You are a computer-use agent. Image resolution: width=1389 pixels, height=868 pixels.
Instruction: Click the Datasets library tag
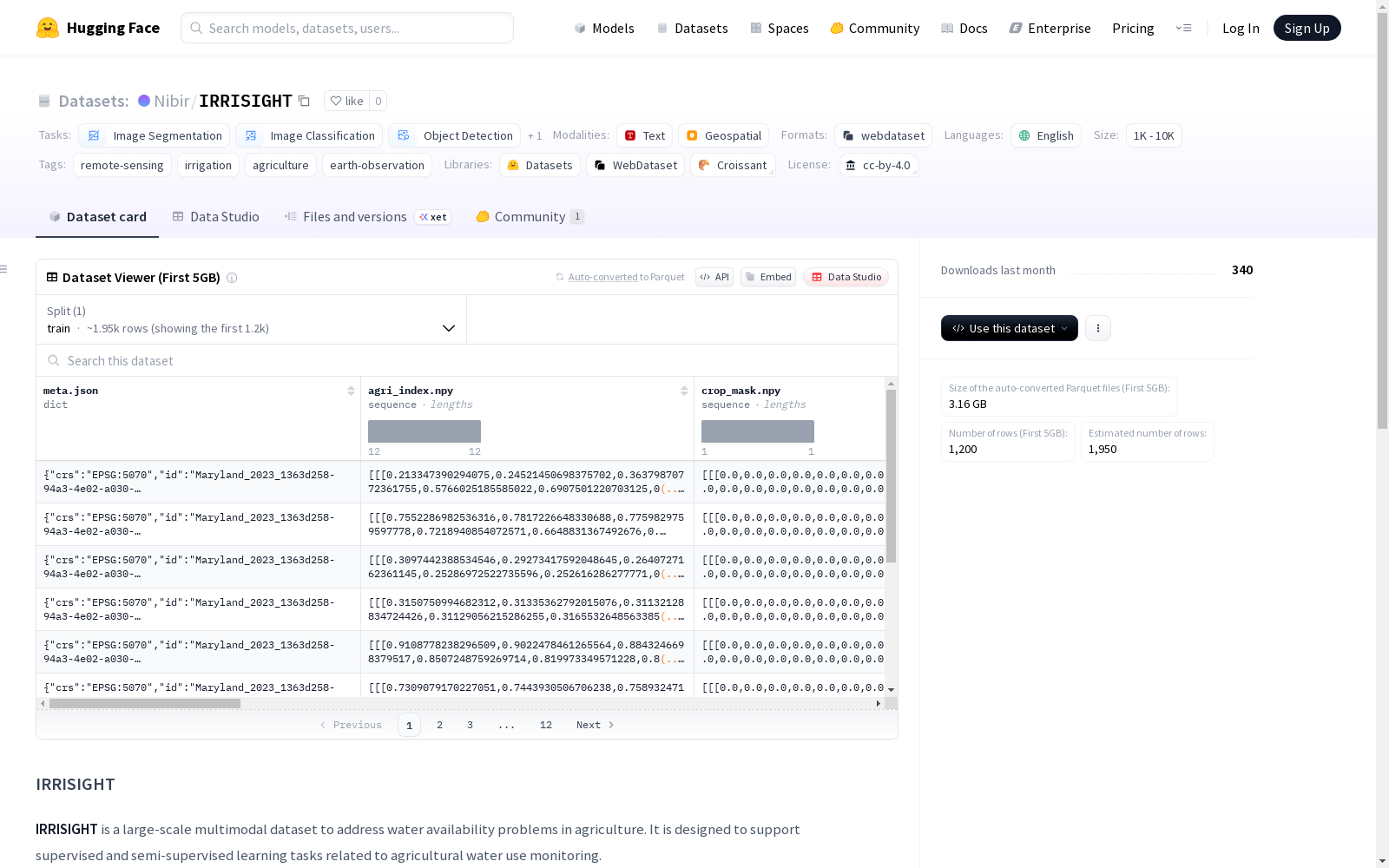coord(540,165)
